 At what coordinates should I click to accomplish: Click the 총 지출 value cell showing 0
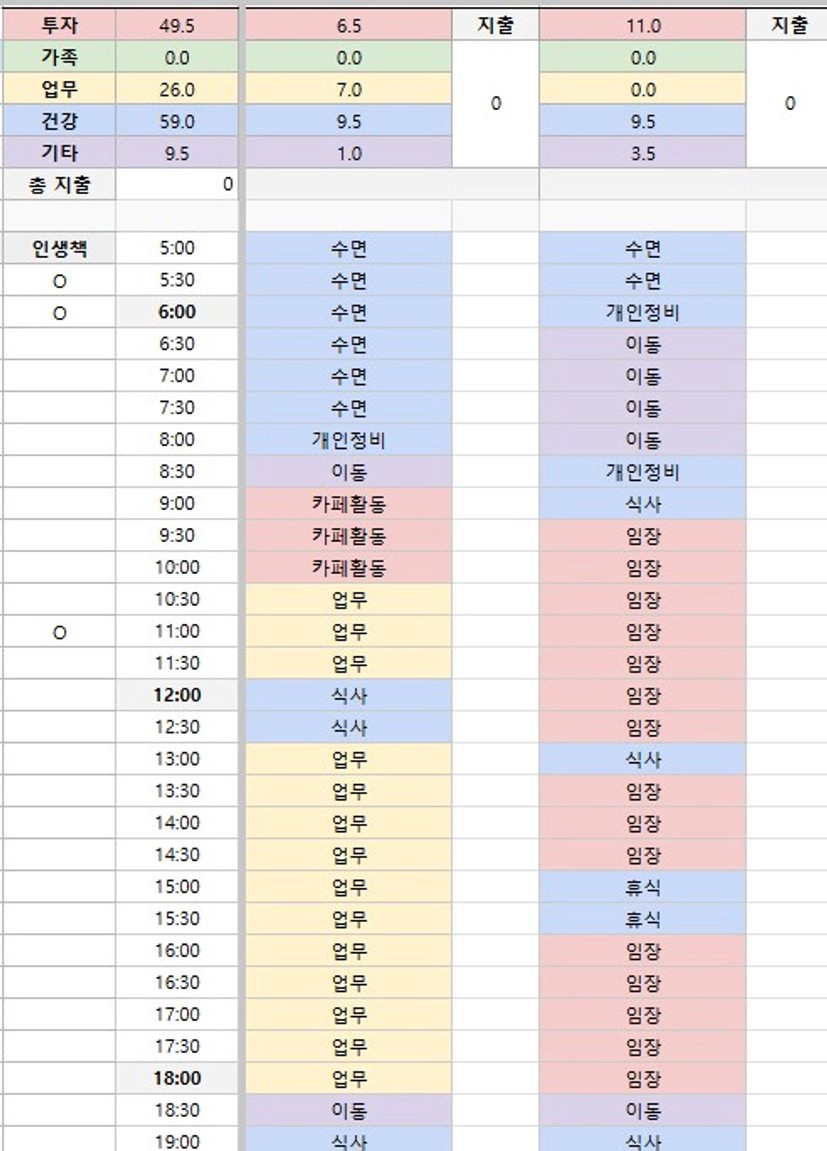point(177,185)
